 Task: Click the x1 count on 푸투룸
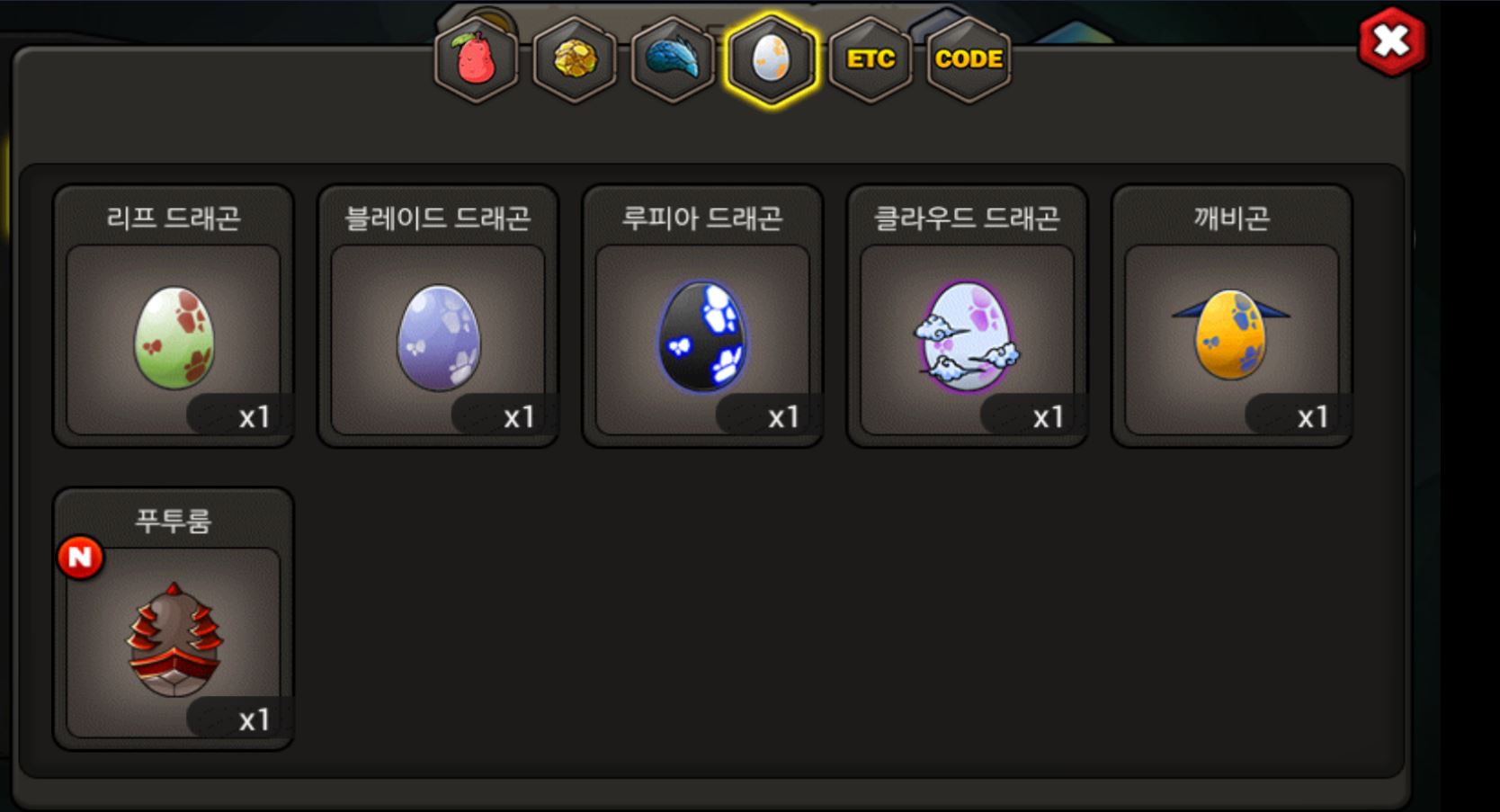254,719
